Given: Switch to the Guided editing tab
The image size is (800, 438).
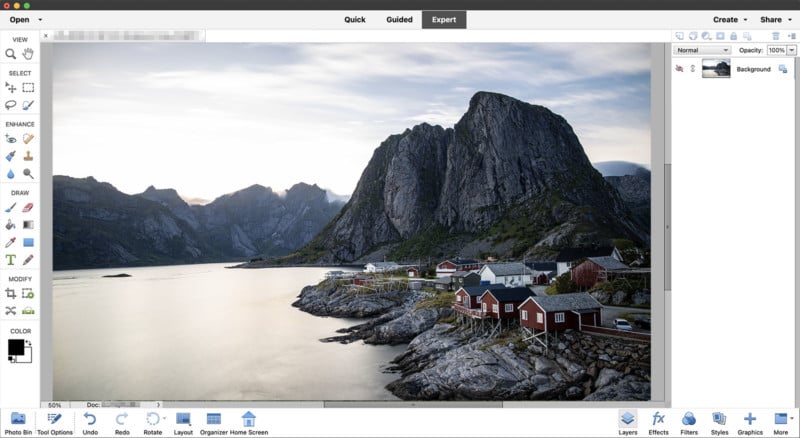Looking at the screenshot, I should coord(400,19).
